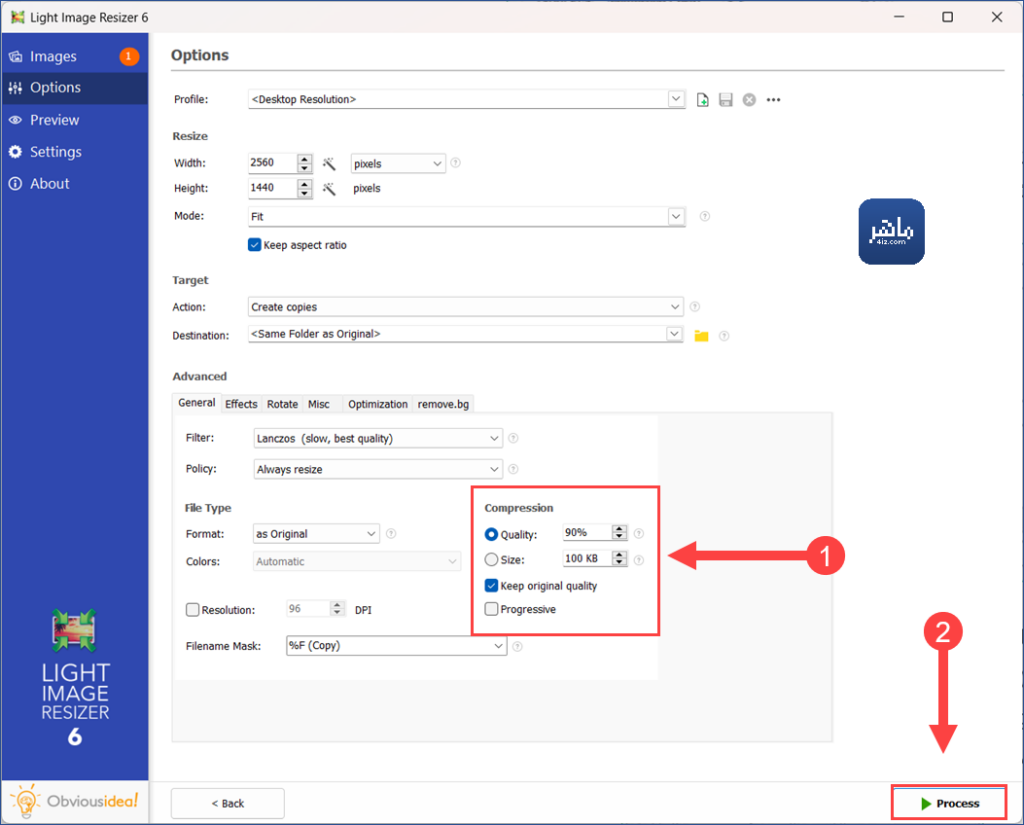Screen dimensions: 1024x825
Task: Open profile more options ellipsis
Action: point(773,100)
